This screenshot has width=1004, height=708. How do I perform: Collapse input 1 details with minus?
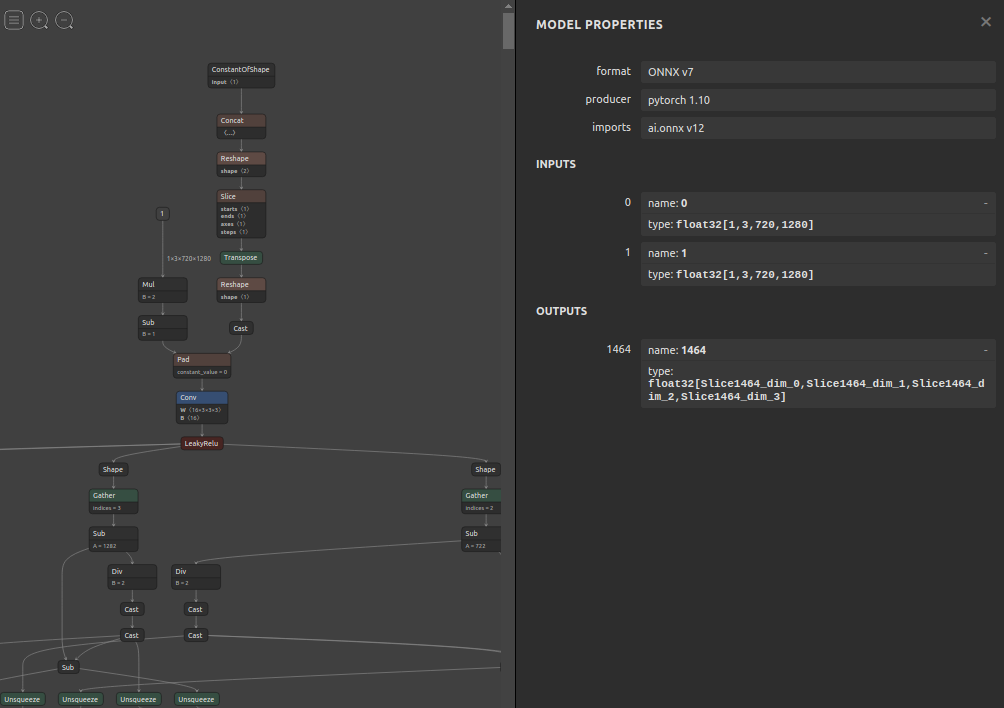point(985,253)
